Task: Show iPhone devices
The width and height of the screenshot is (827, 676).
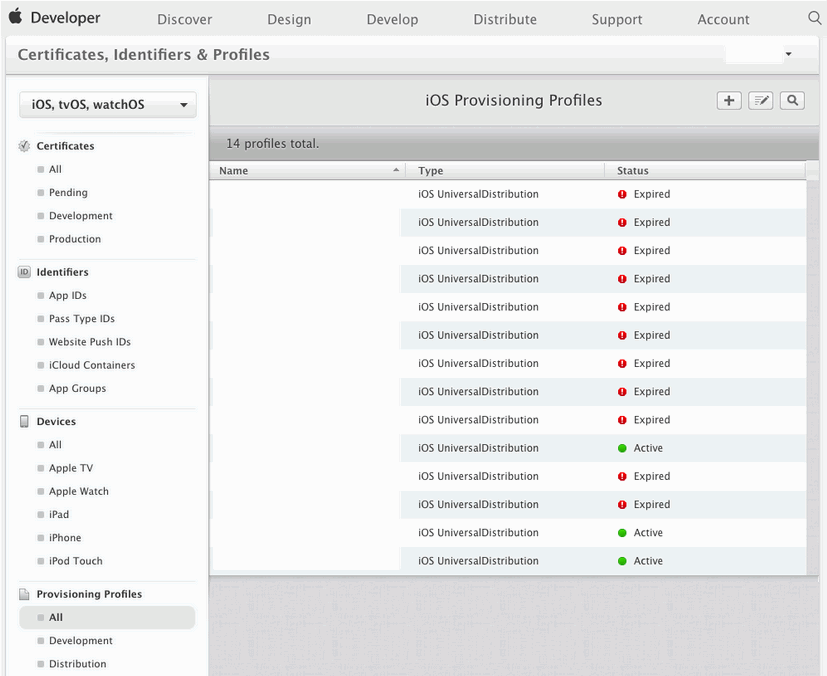Action: click(x=65, y=537)
